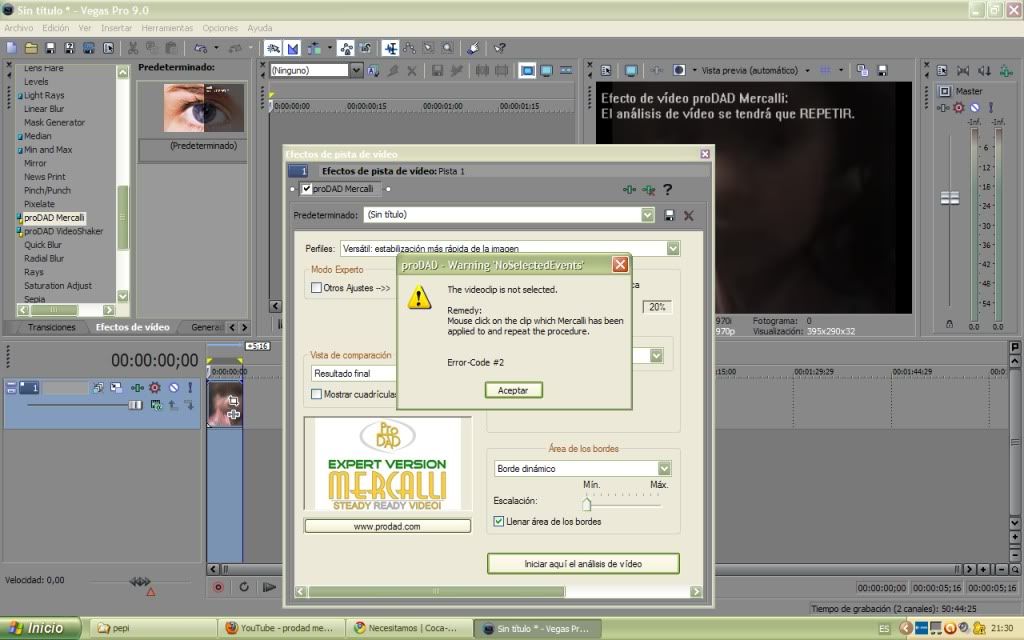Click the remove plug-in icon in effects dialog

click(648, 190)
